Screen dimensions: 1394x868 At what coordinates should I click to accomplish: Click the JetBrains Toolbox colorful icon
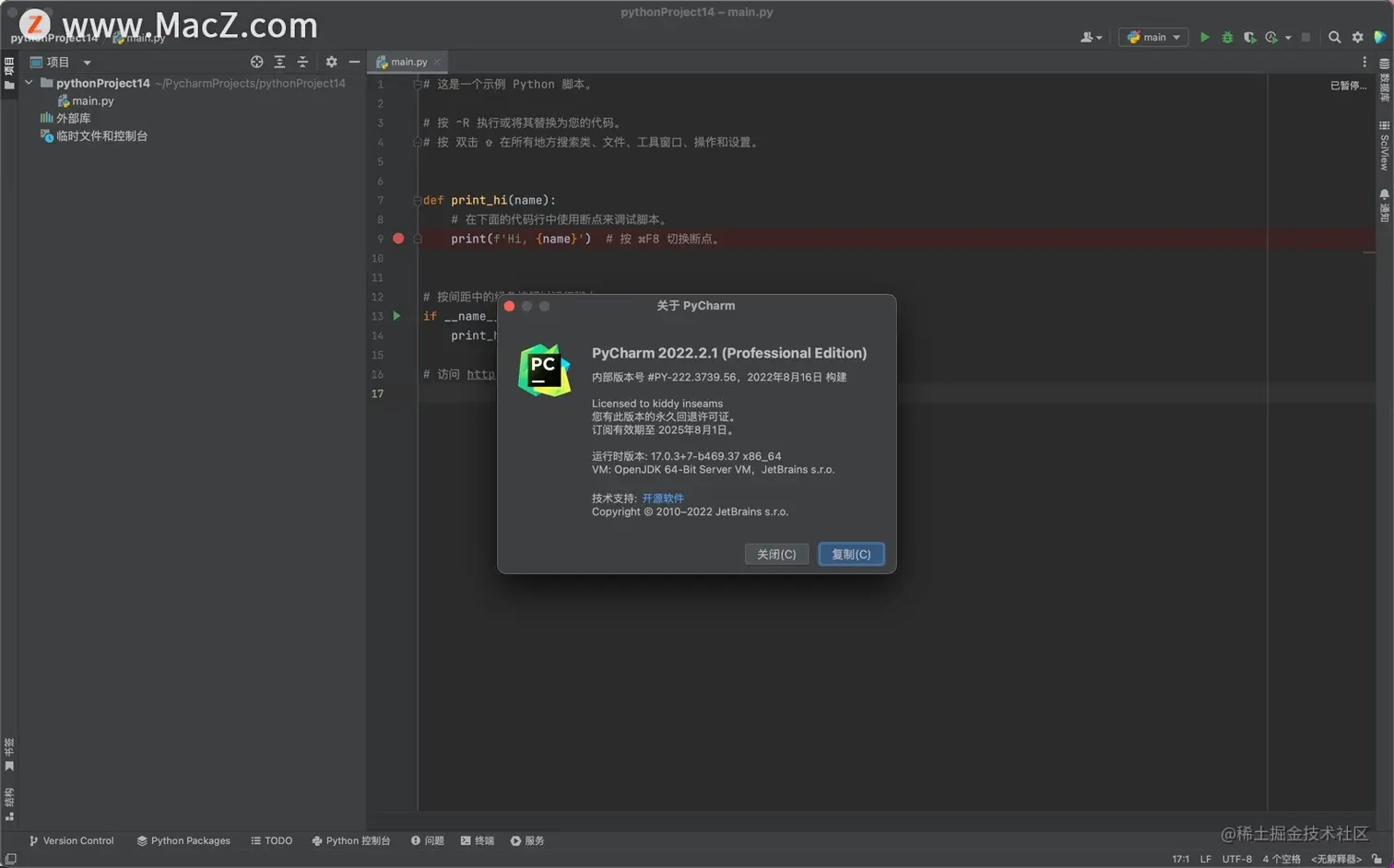coord(1380,37)
